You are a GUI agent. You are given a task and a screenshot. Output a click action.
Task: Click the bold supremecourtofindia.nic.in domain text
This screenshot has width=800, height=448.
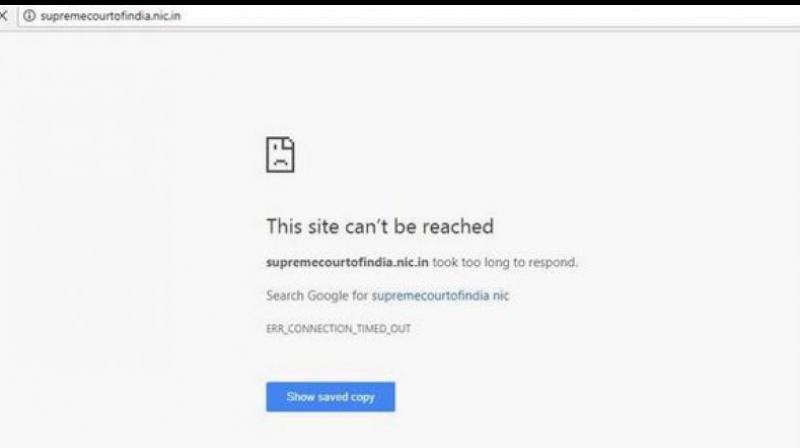pos(347,262)
